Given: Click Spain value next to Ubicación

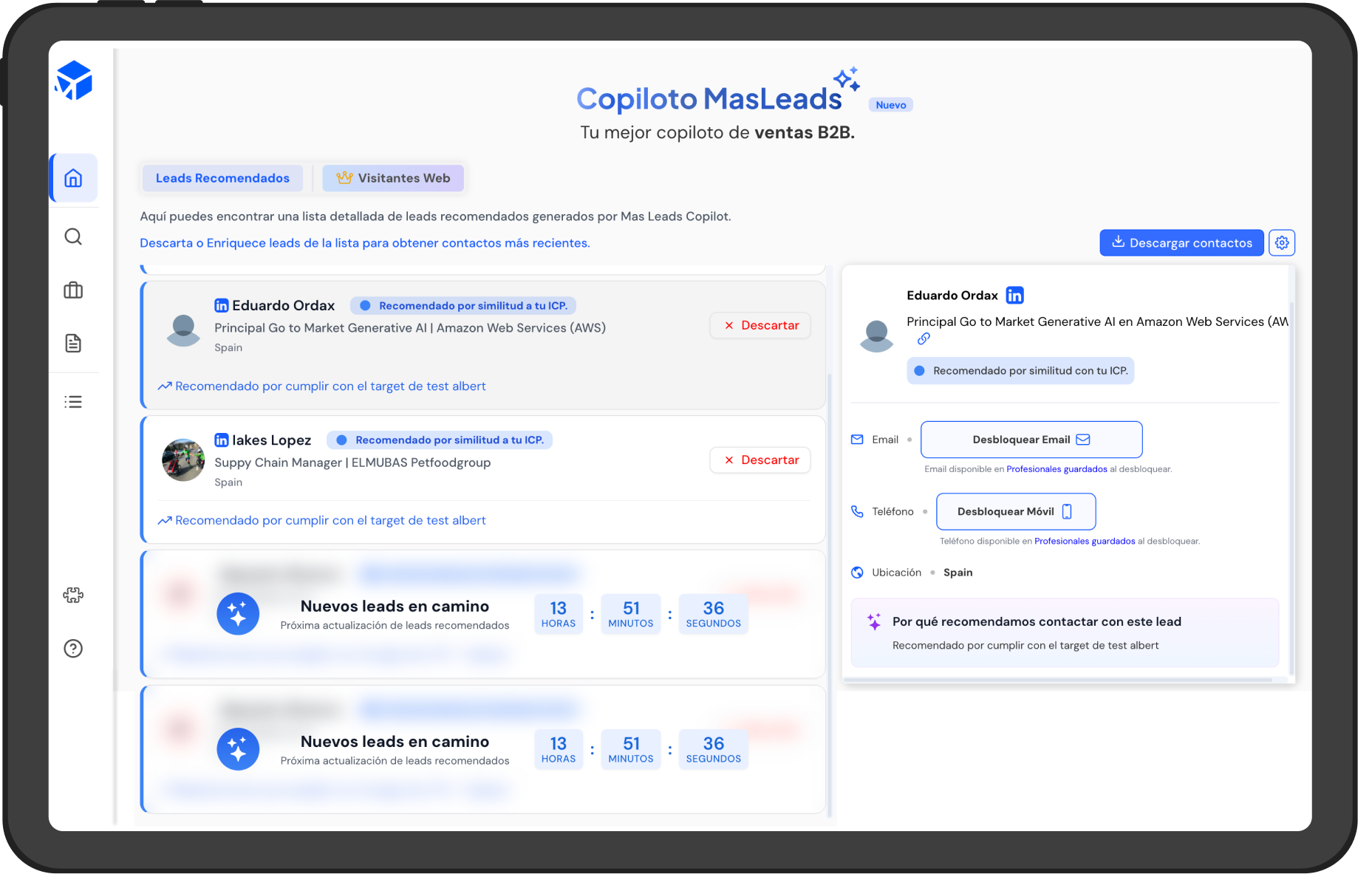Looking at the screenshot, I should click(x=958, y=573).
